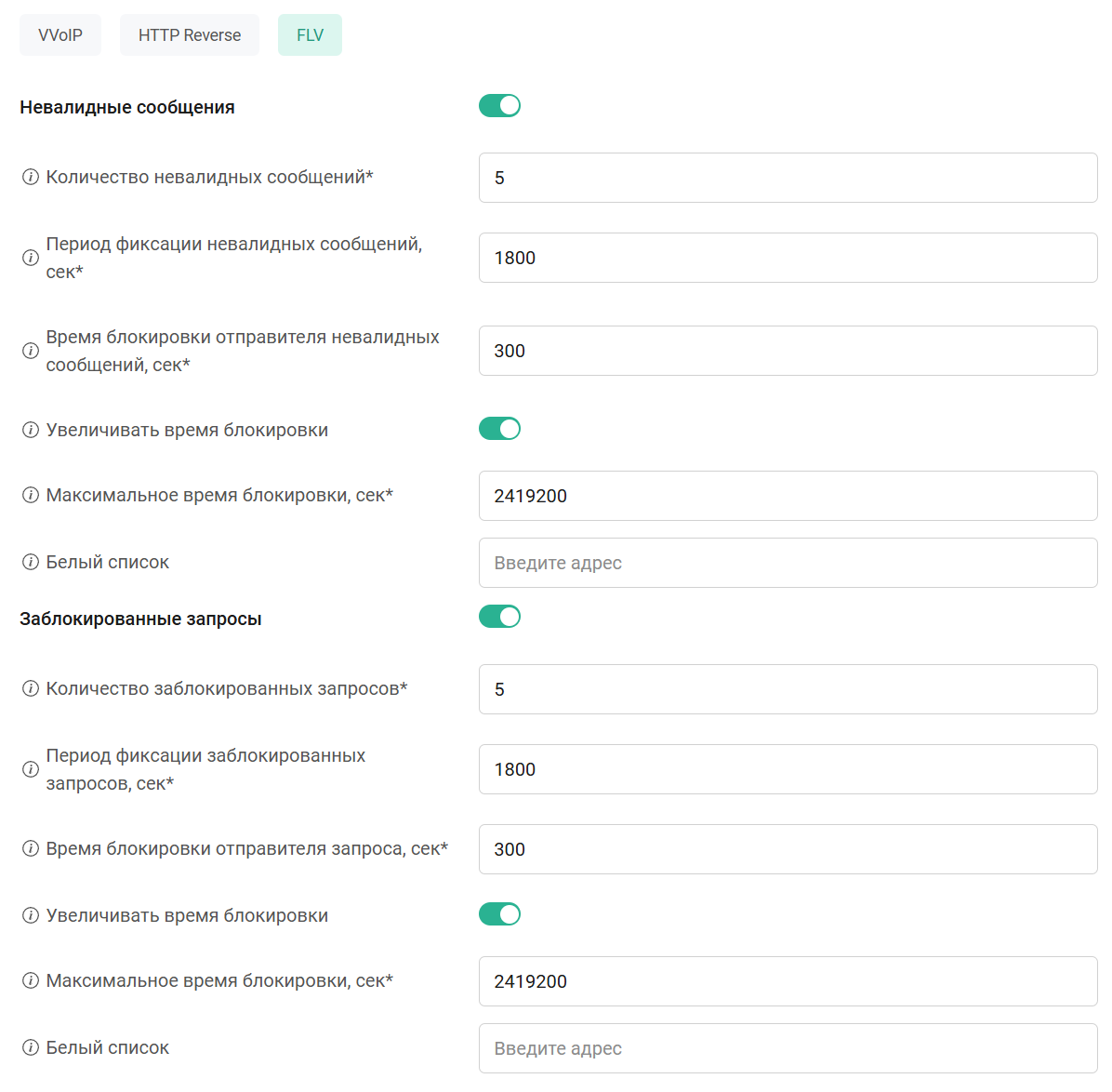Click the first Белый список address field
The width and height of the screenshot is (1112, 1092).
coord(788,563)
